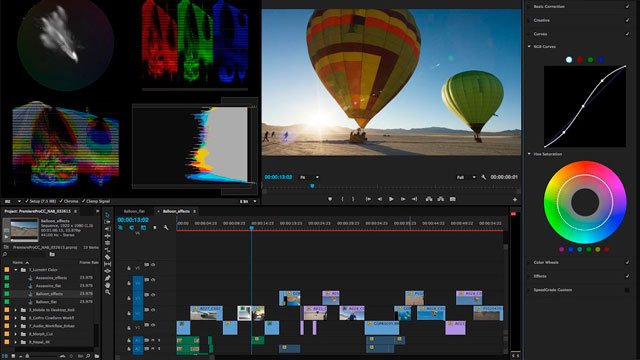Screen dimensions: 640x360
Task: Select the blue curve channel
Action: coord(601,60)
